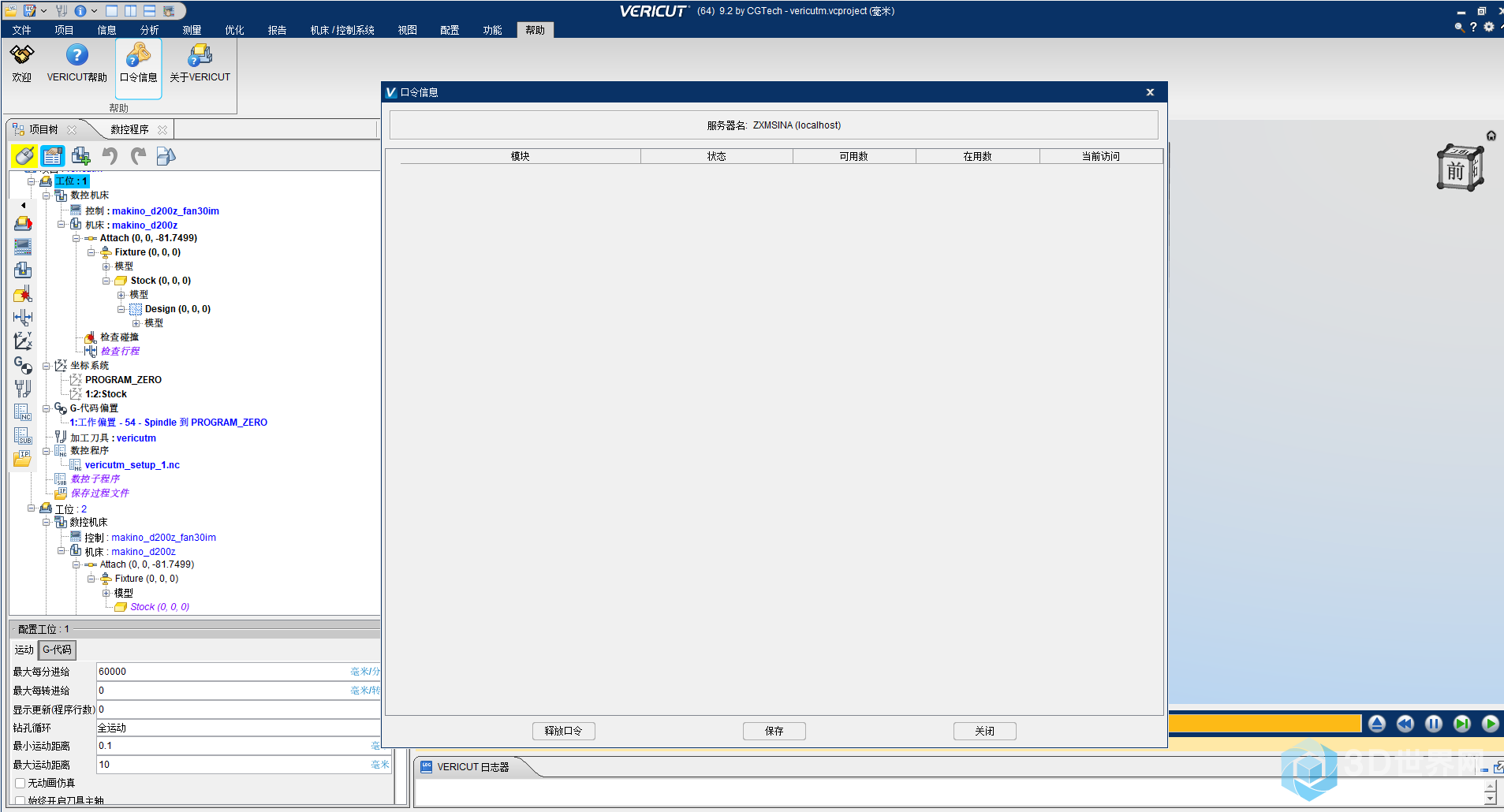Collapse the 工位 : 2 tree node
This screenshot has width=1504, height=812.
[x=32, y=508]
